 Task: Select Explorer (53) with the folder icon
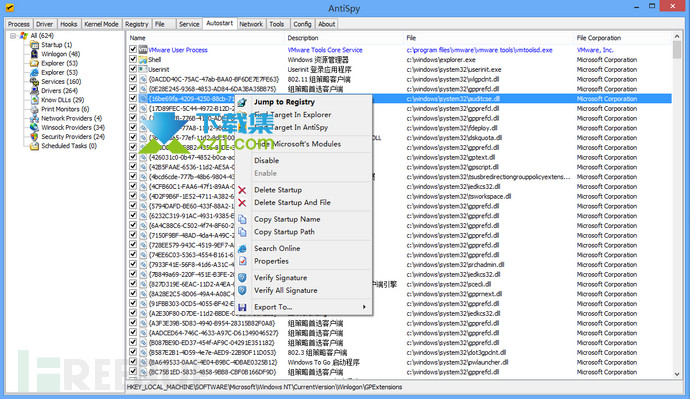pyautogui.click(x=59, y=63)
